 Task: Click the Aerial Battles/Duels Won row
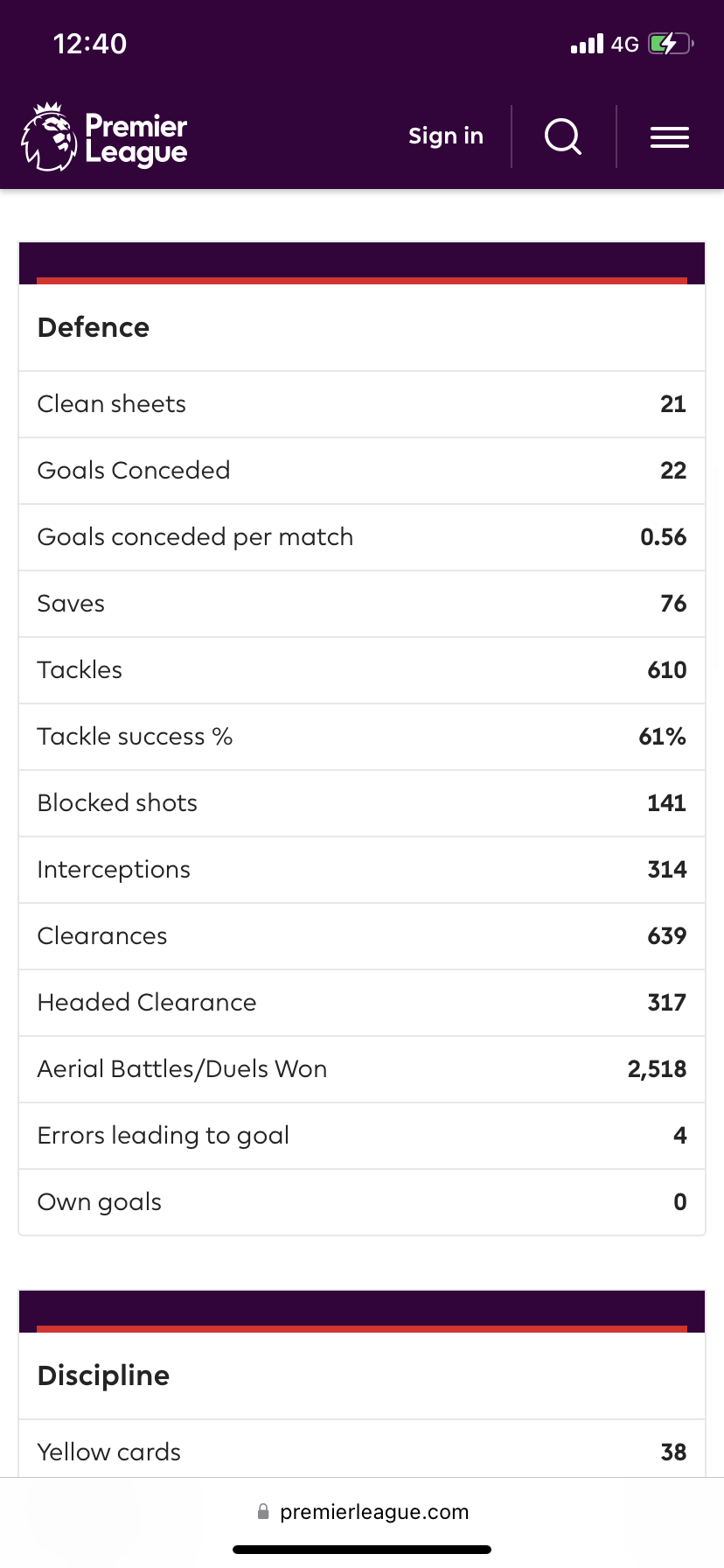point(362,1069)
